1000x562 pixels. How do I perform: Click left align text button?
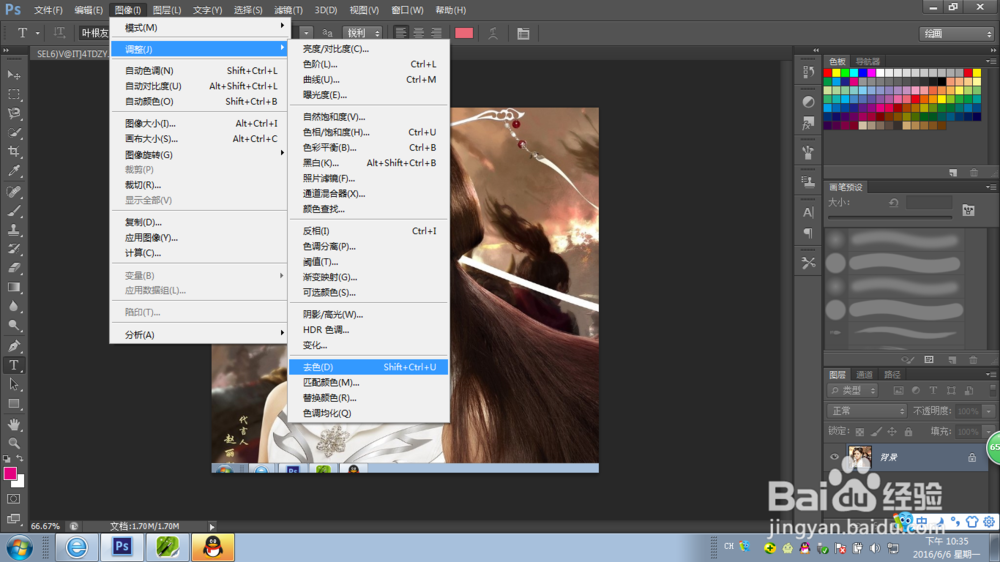401,33
